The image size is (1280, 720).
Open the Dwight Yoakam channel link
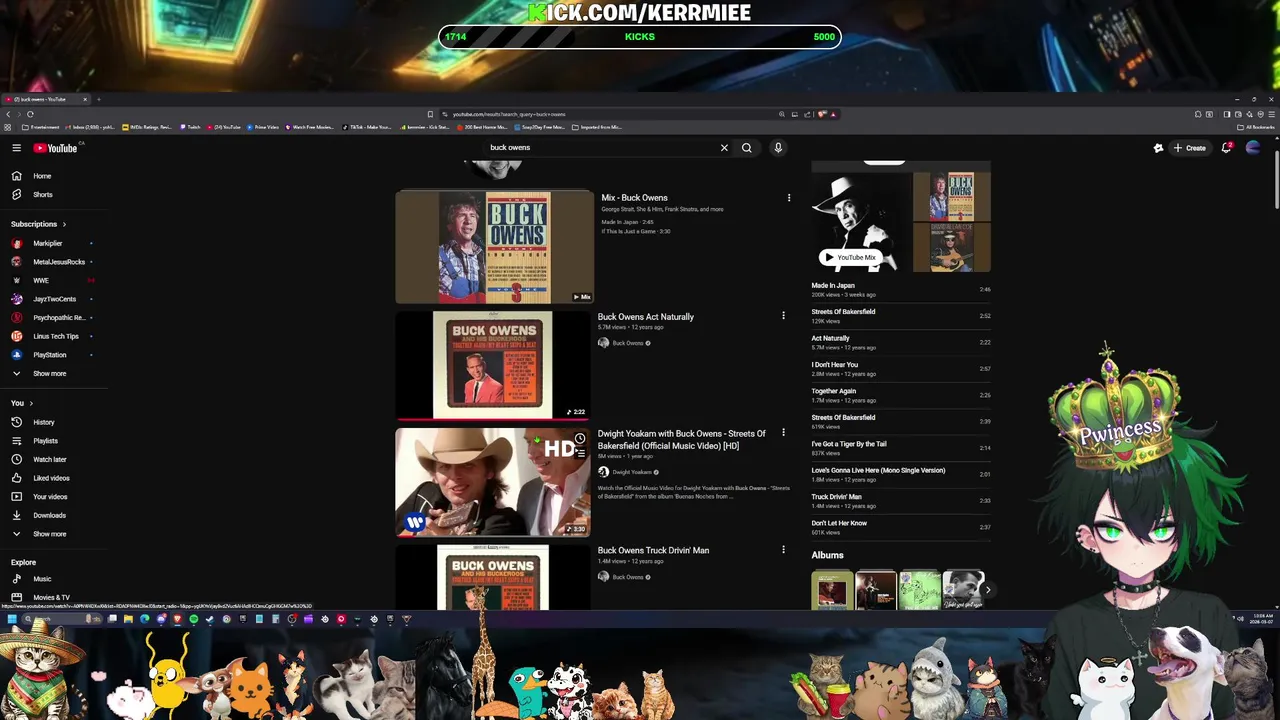tap(631, 472)
